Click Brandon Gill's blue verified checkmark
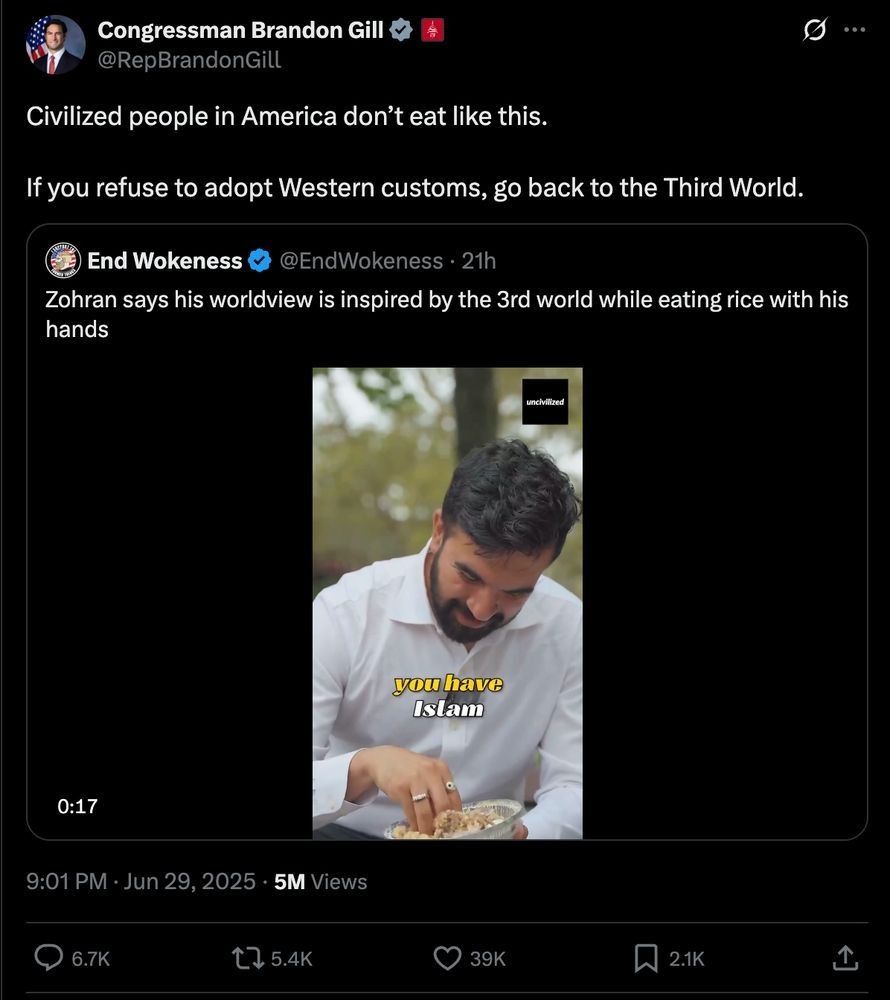 (400, 28)
